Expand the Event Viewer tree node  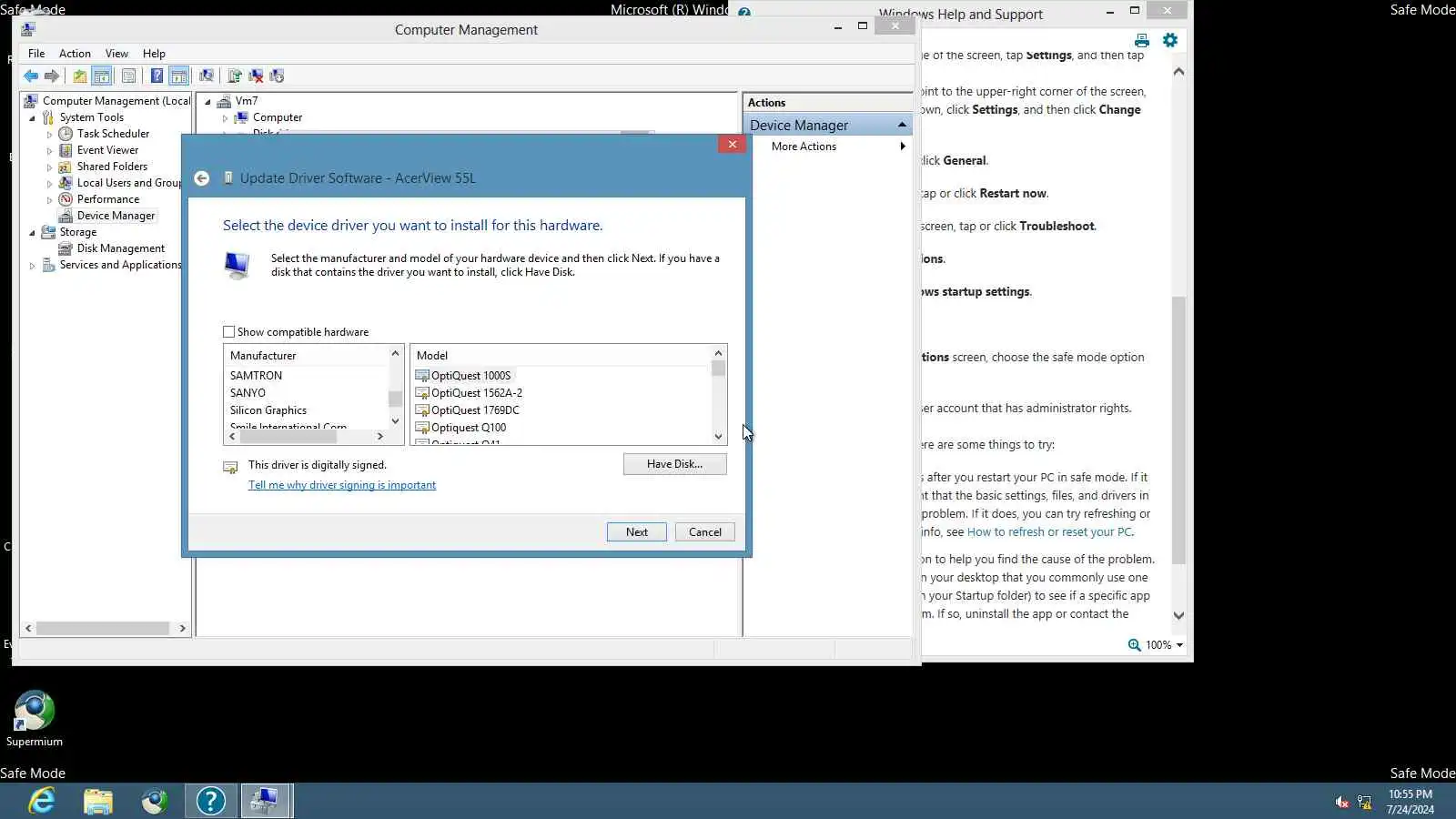click(49, 150)
